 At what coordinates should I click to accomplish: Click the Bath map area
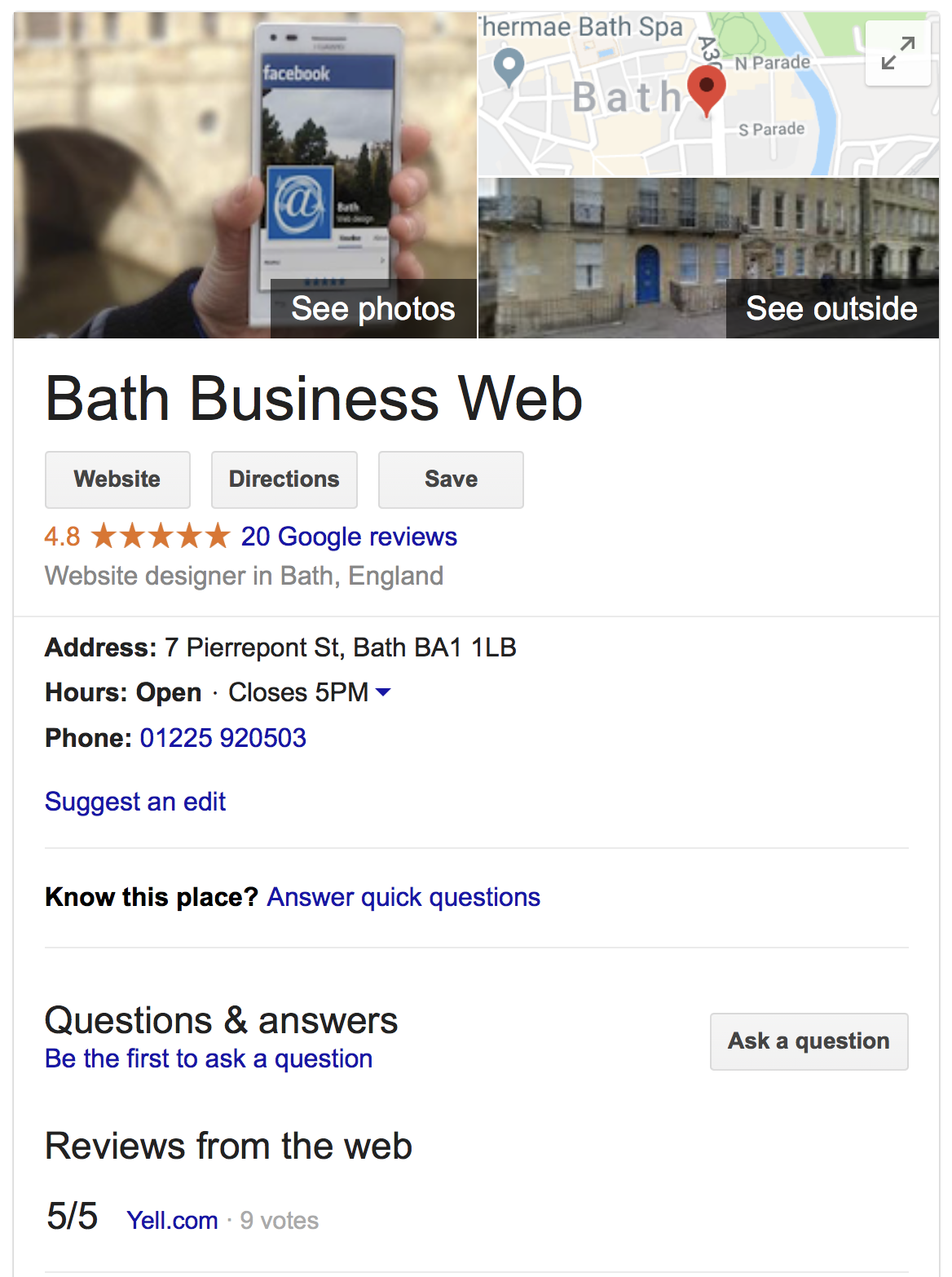tap(708, 94)
